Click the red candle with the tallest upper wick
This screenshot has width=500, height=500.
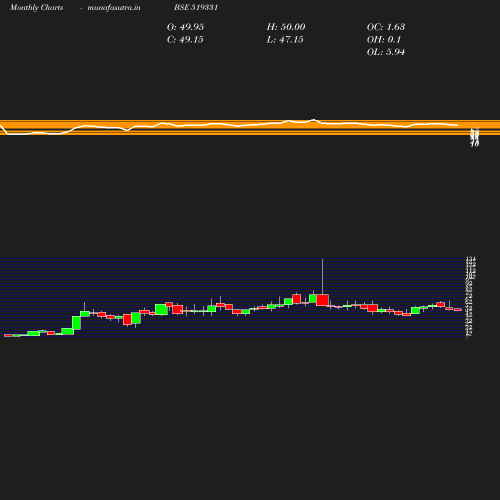322,300
